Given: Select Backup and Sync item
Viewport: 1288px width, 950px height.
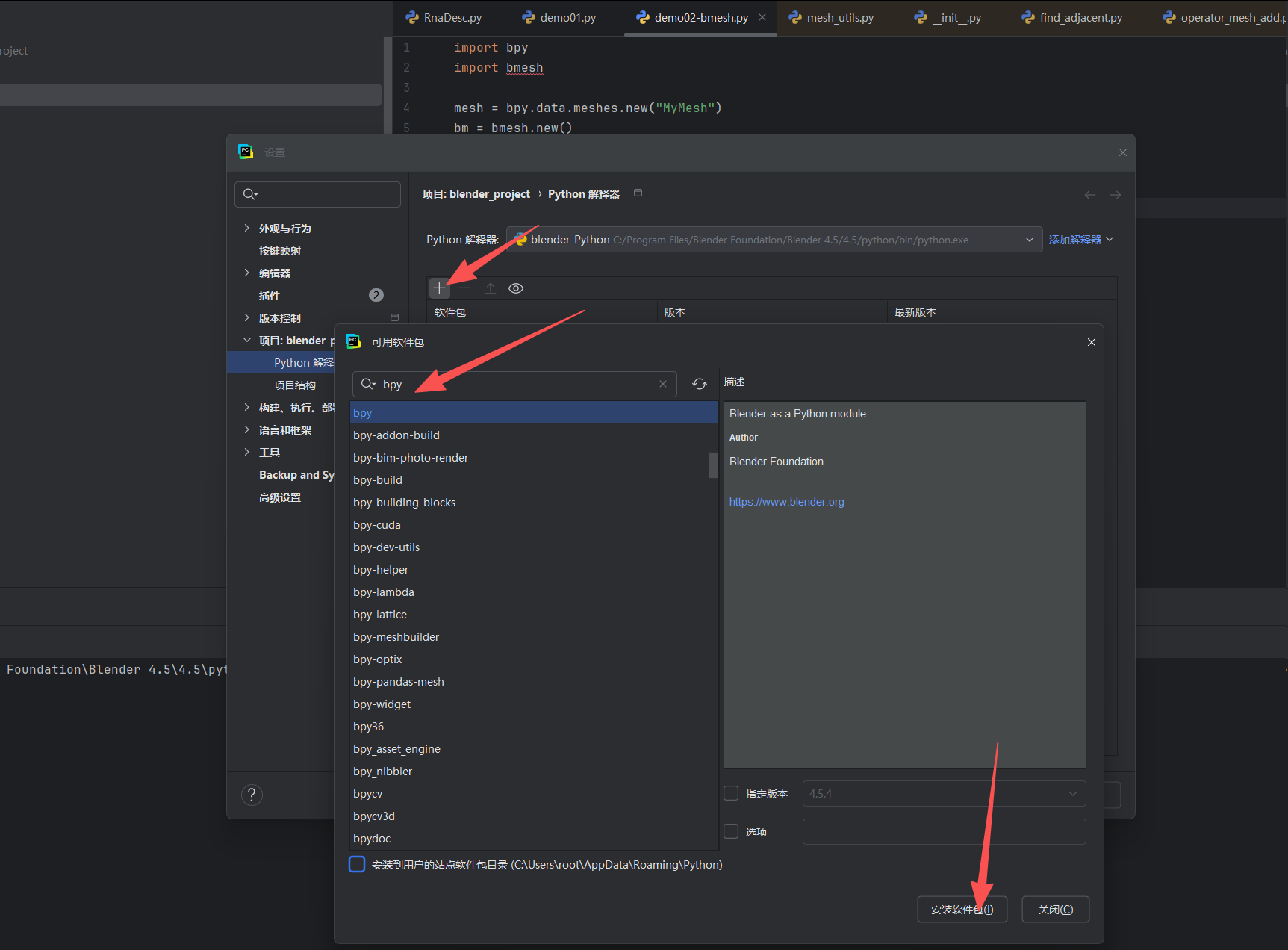Looking at the screenshot, I should click(x=296, y=475).
